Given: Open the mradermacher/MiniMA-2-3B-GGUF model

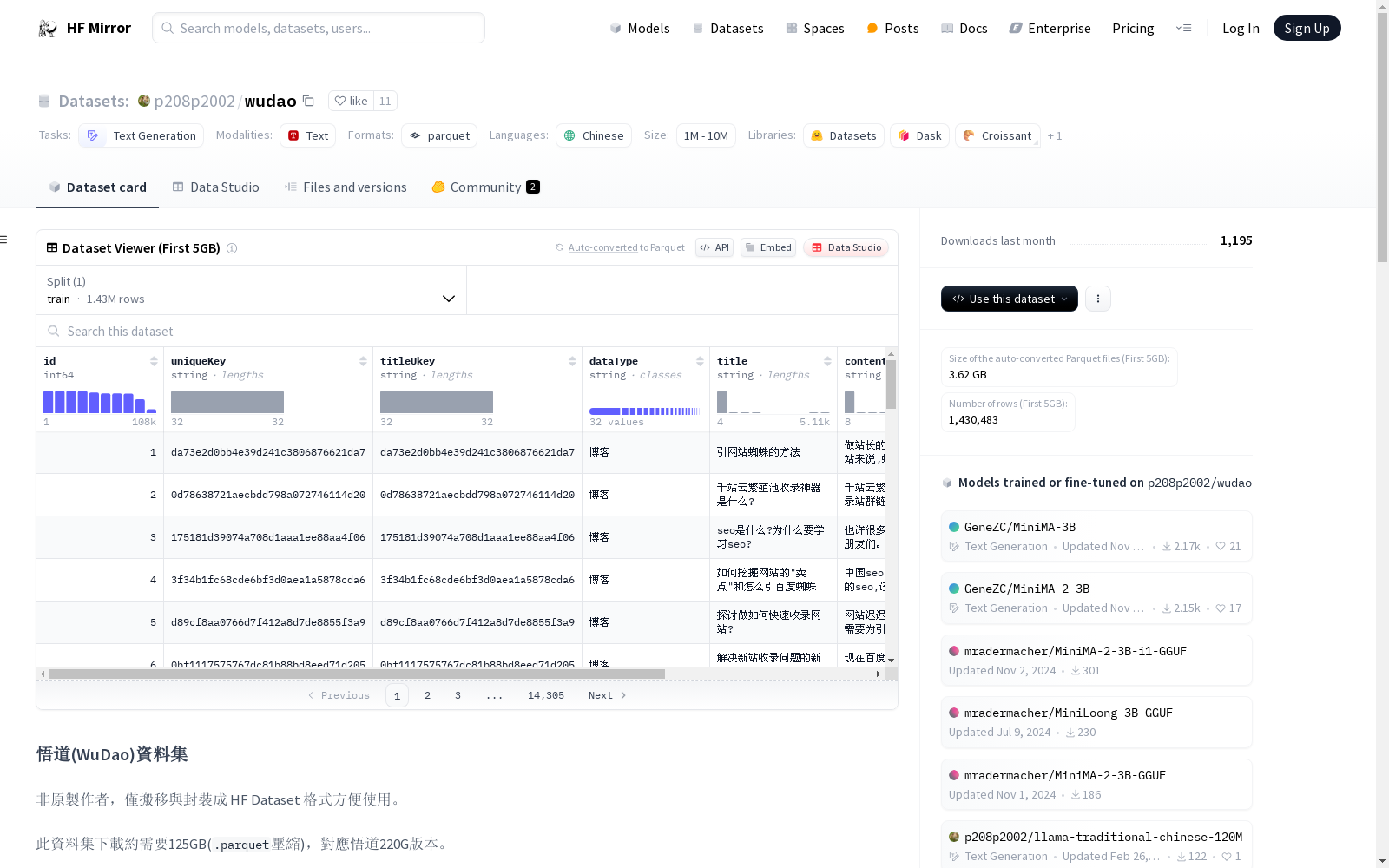Looking at the screenshot, I should [1096, 785].
